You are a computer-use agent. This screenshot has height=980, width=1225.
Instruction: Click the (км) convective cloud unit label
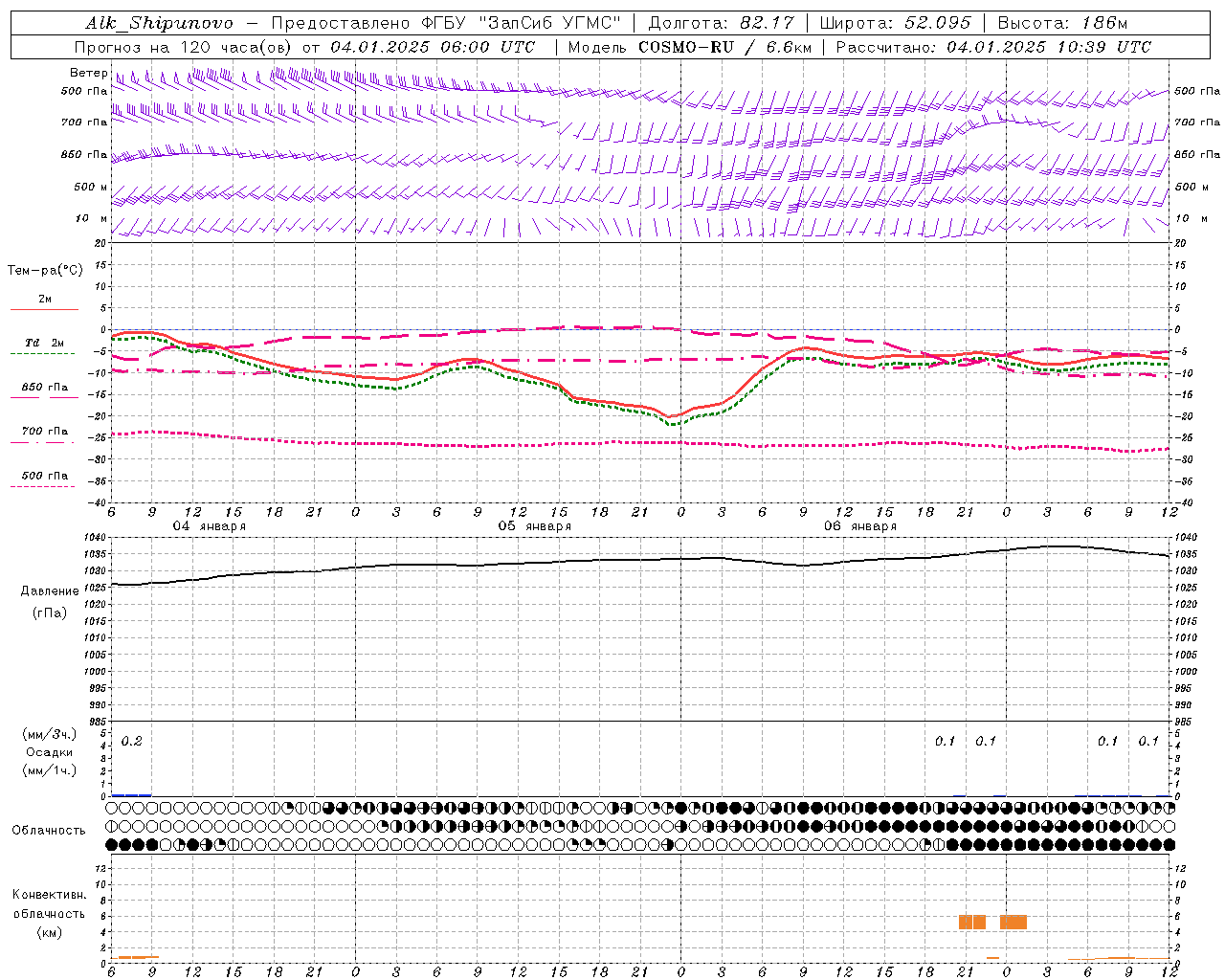[x=50, y=932]
